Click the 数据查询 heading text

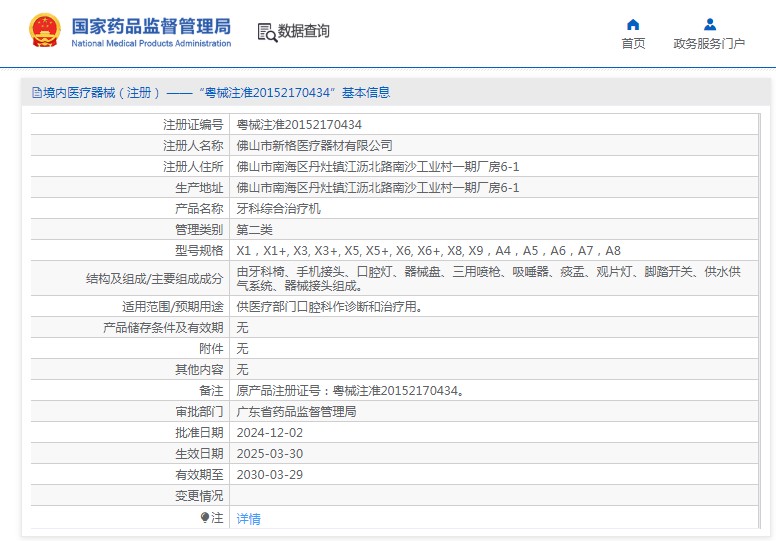tap(303, 31)
